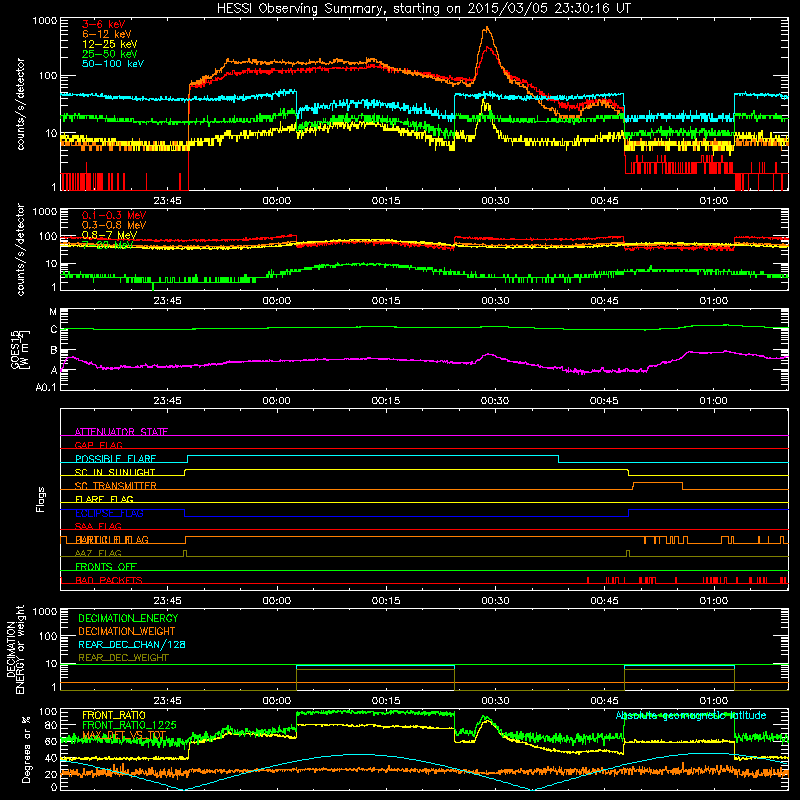Image resolution: width=800 pixels, height=800 pixels.
Task: Click the MAX_DET_VS_TOT legend label
Action: tap(124, 735)
